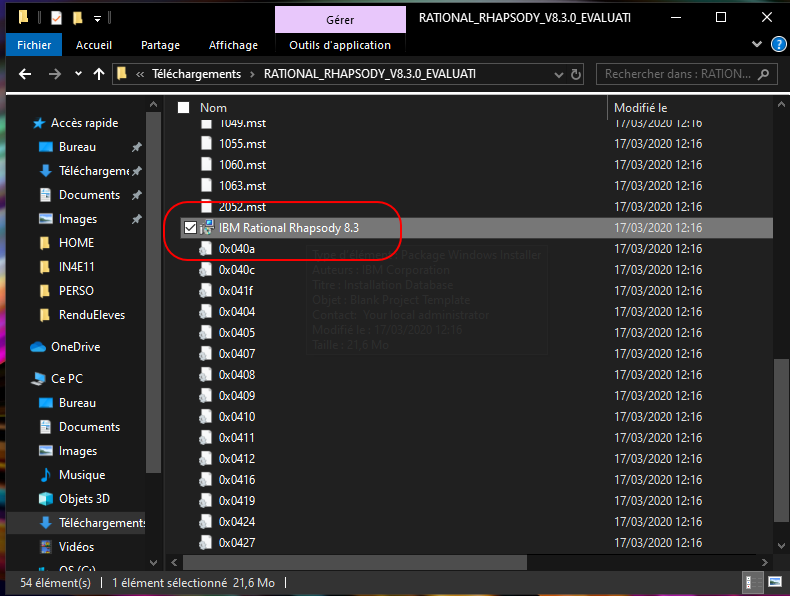
Task: Uncheck the IBM Rational Rhapsody 8.3 checkbox
Action: click(190, 228)
